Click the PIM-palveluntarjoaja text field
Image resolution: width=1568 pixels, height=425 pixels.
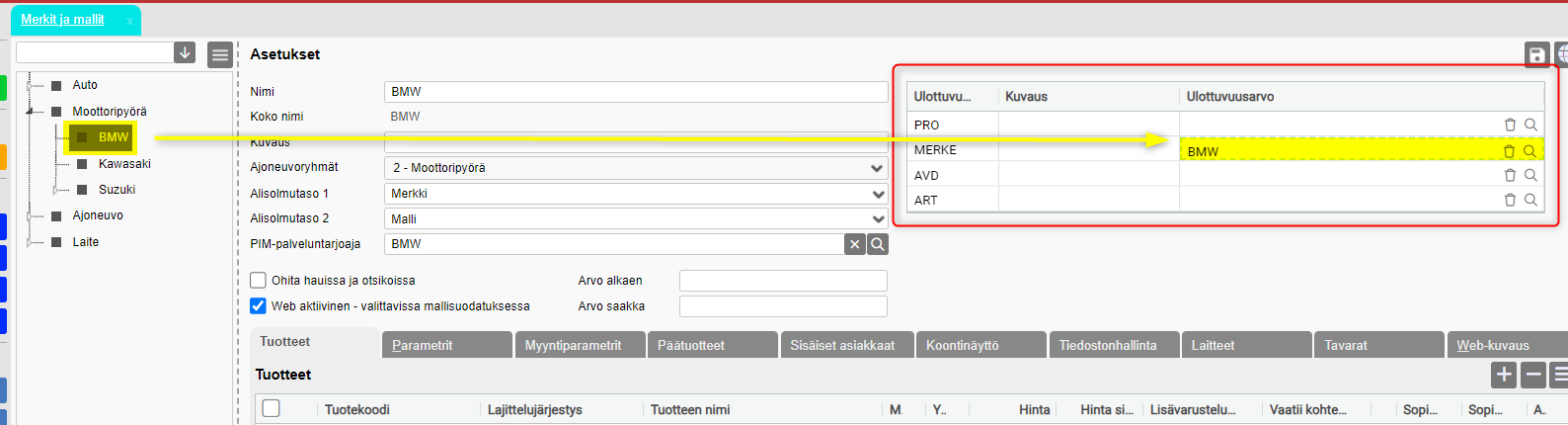coord(614,244)
